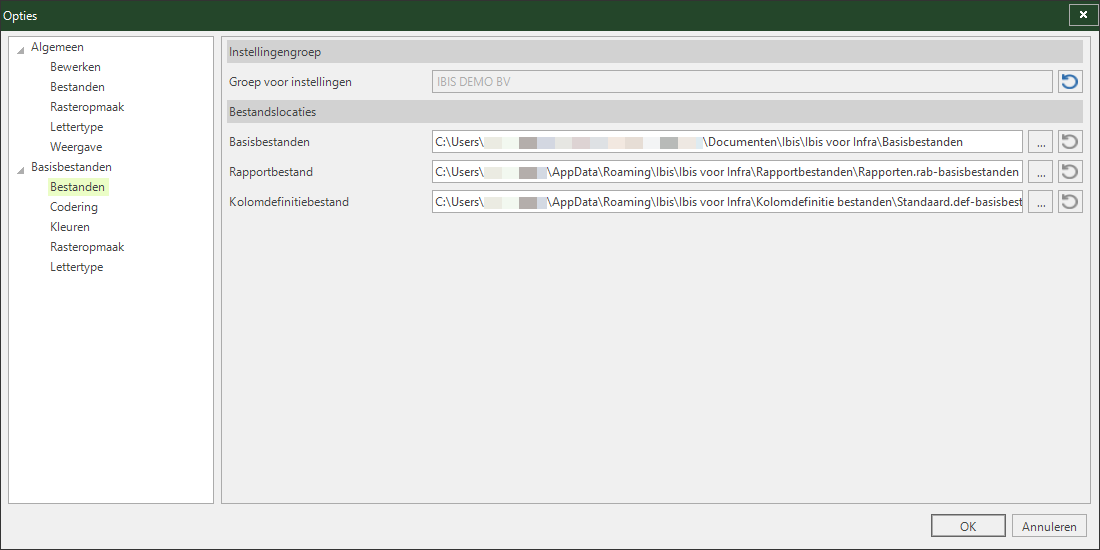
Task: Open Lettertype under Algemeen
Action: pyautogui.click(x=76, y=127)
